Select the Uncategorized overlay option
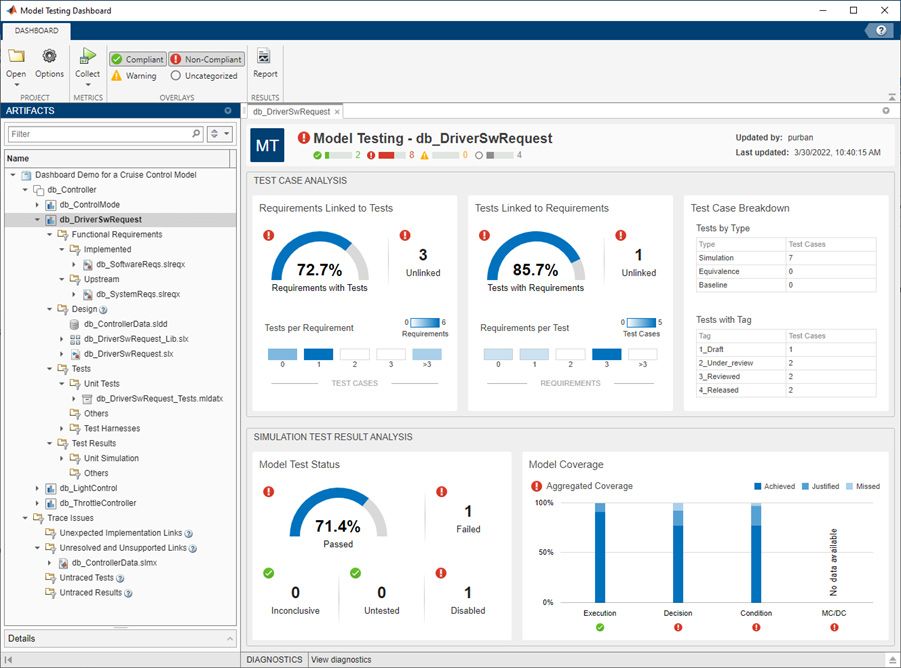 (206, 75)
